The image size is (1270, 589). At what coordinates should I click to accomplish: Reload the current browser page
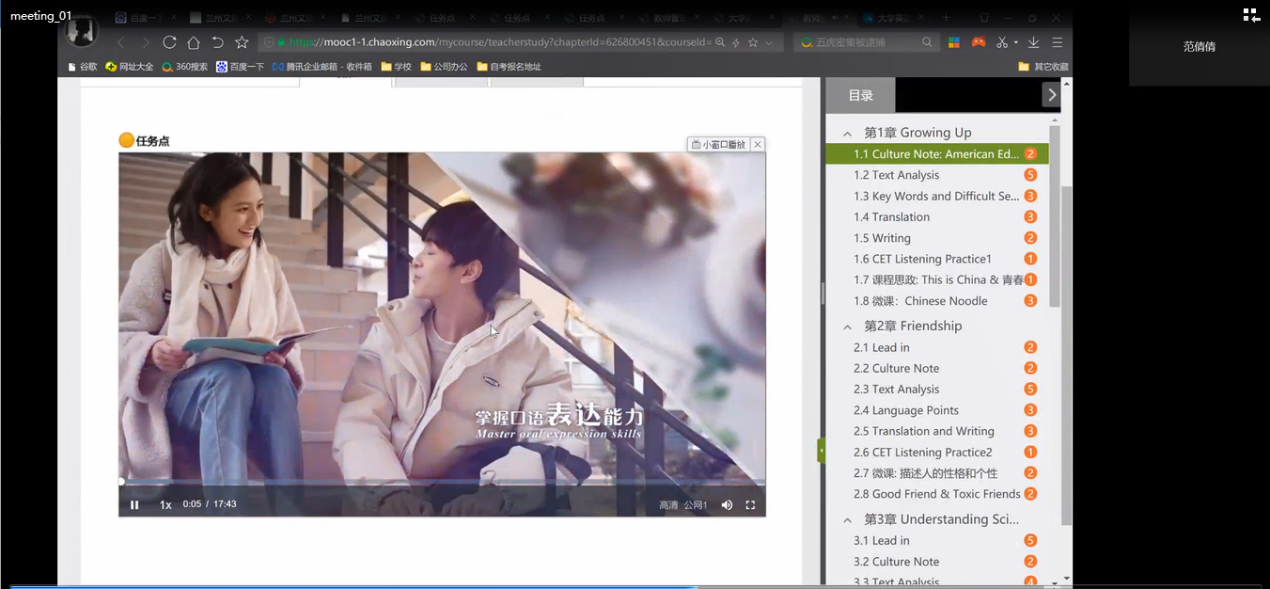pyautogui.click(x=169, y=42)
